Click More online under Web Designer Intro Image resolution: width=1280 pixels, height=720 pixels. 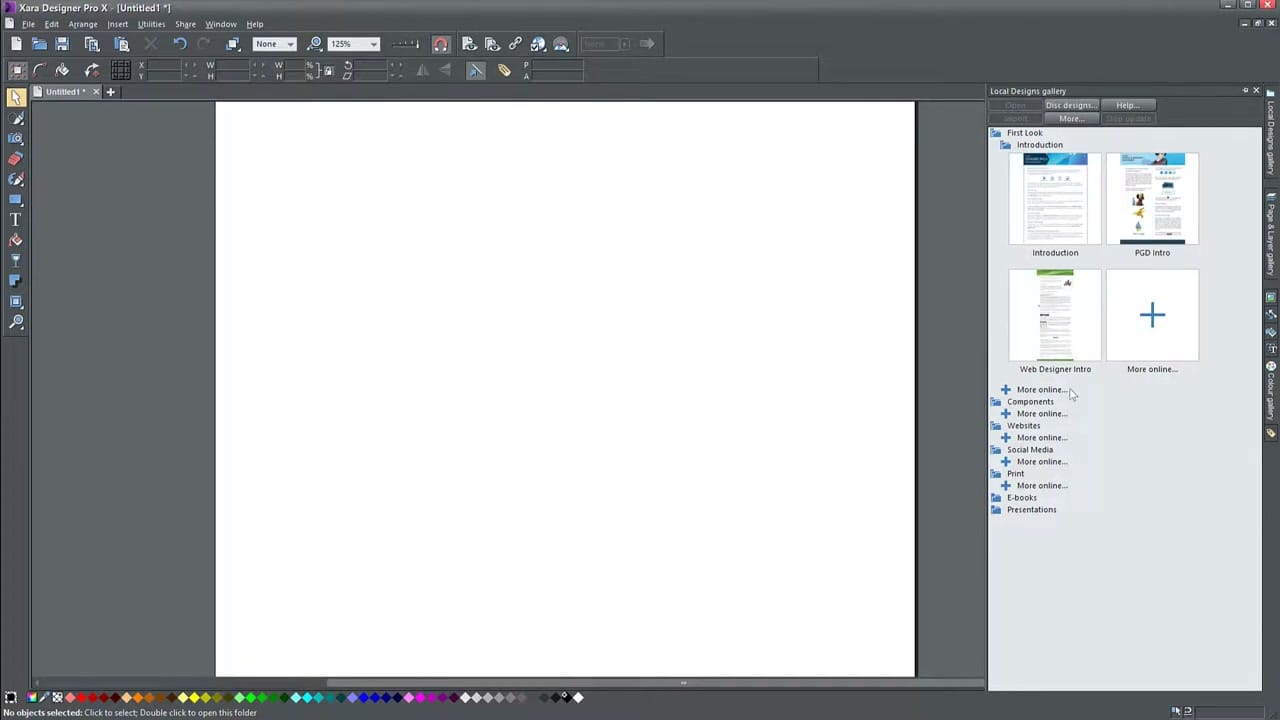1042,389
